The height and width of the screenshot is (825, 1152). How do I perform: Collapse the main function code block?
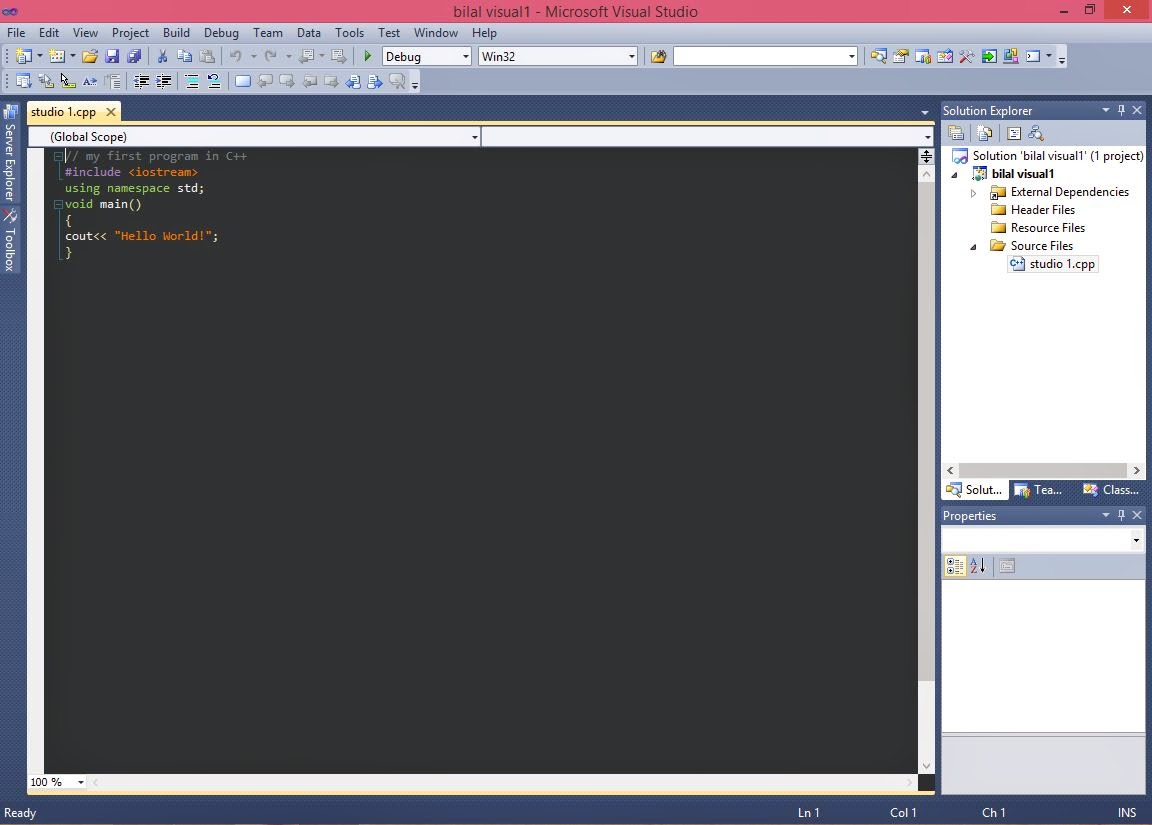[x=58, y=204]
